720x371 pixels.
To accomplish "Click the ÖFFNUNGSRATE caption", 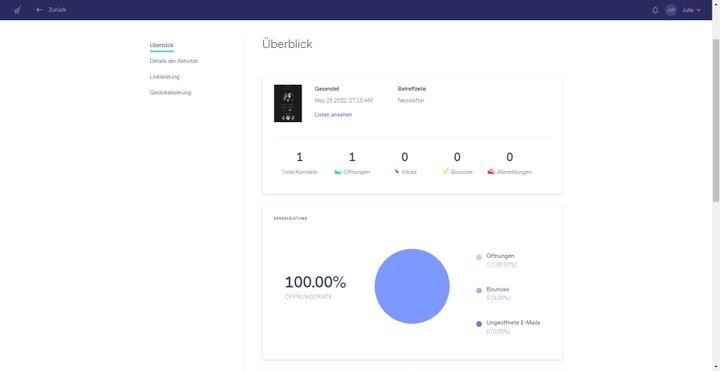I will (308, 297).
